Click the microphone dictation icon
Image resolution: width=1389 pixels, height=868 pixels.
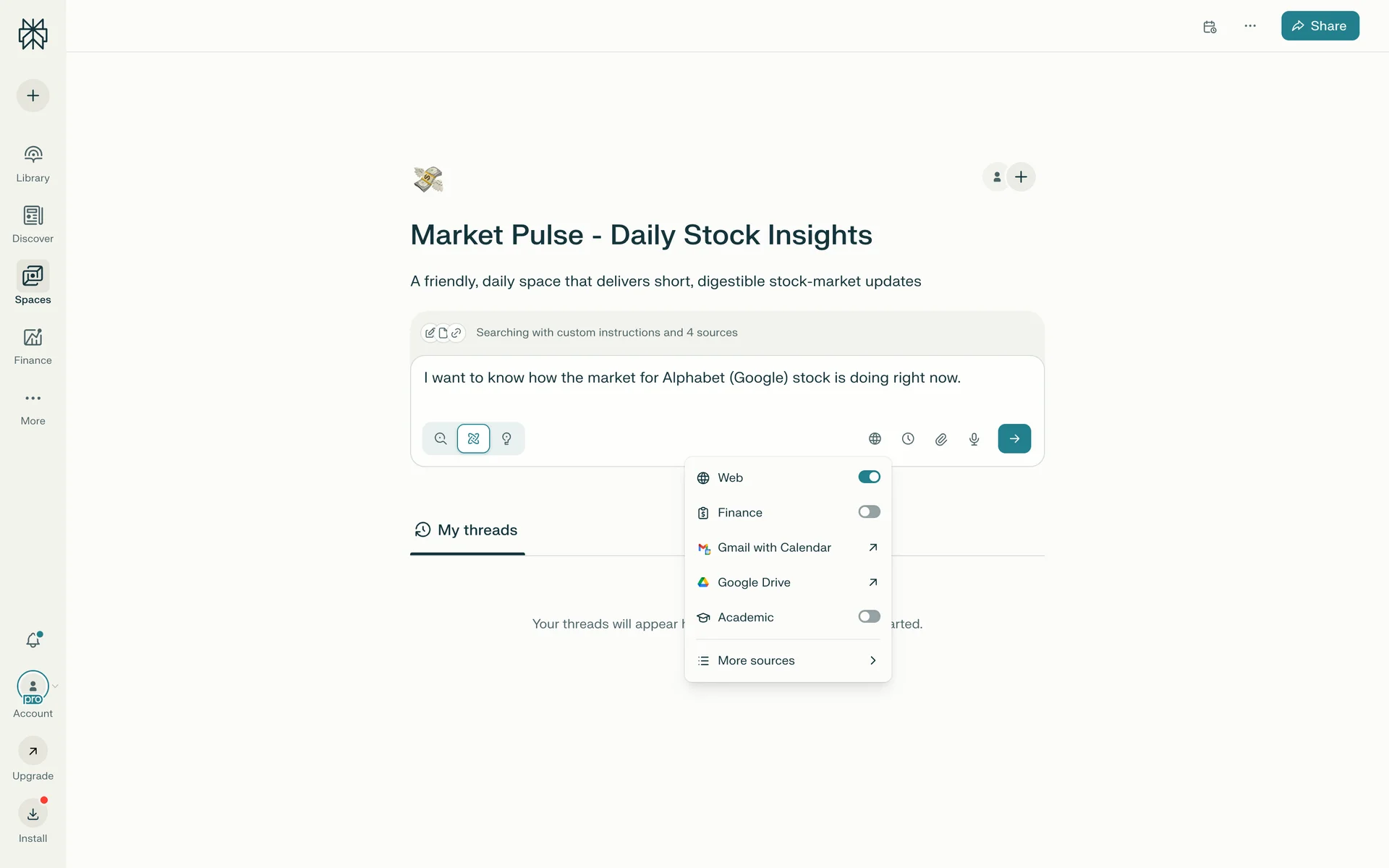974,439
